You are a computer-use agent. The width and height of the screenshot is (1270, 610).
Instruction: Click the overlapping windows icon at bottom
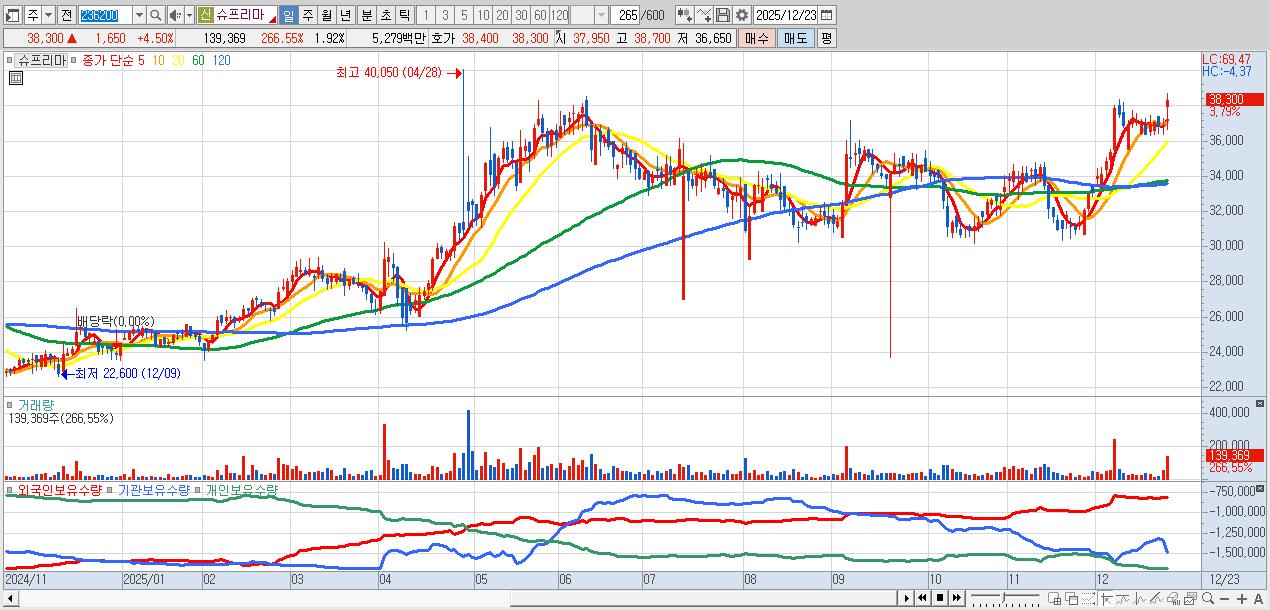pos(1071,598)
